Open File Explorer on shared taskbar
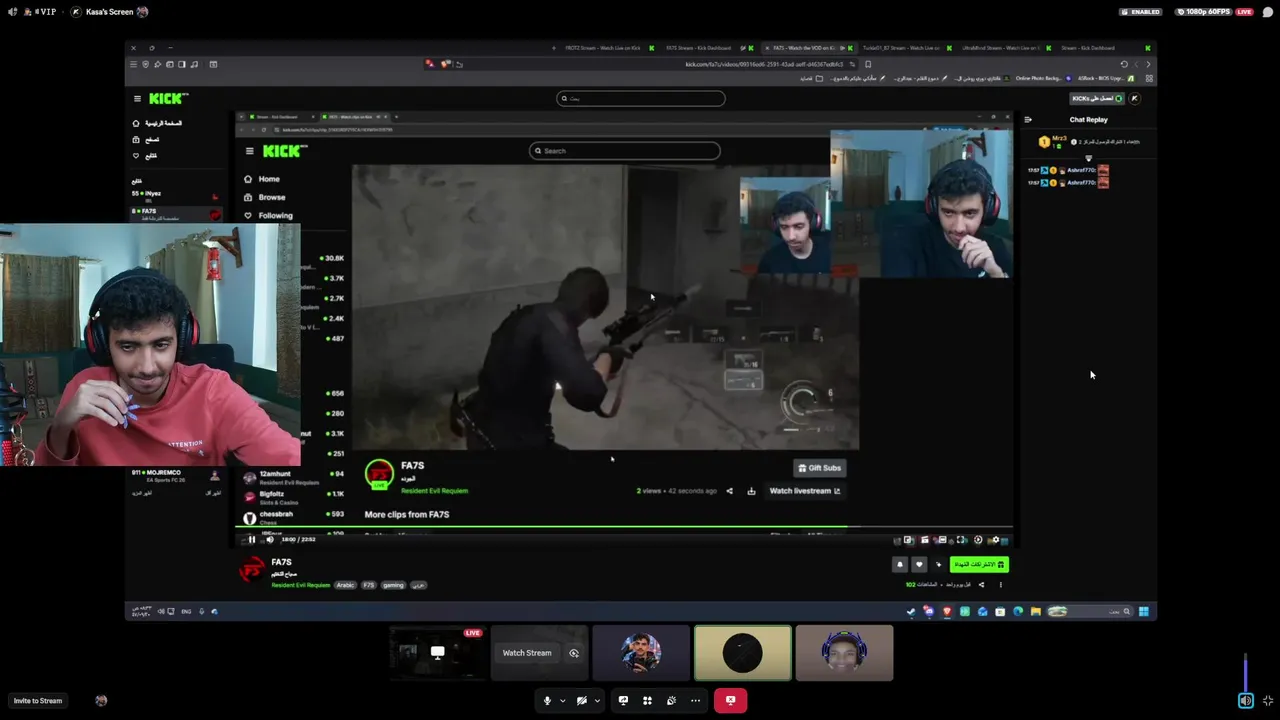Screen dimensions: 1280x720 tap(1036, 612)
